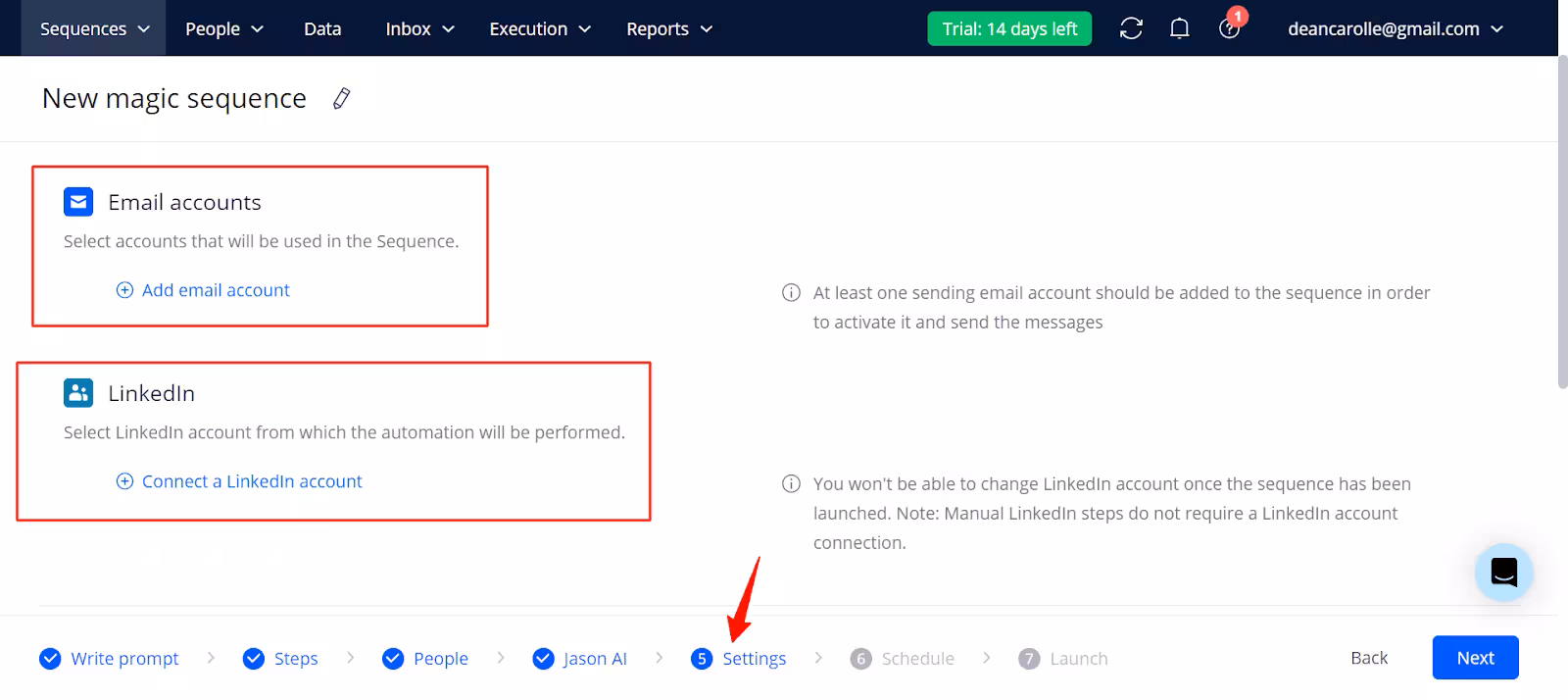Open the help icon with red badge
The height and width of the screenshot is (700, 1568).
1229,28
